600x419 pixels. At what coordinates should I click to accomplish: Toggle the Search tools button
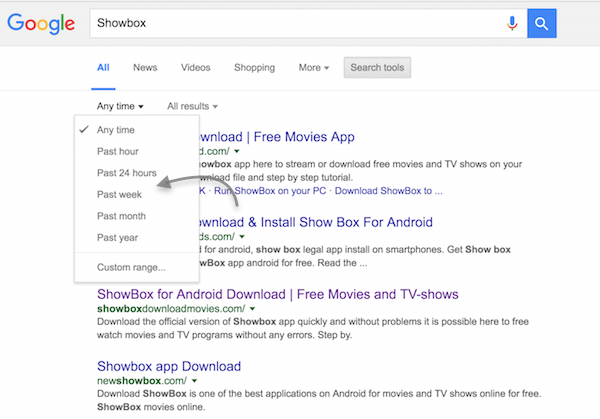tap(377, 67)
